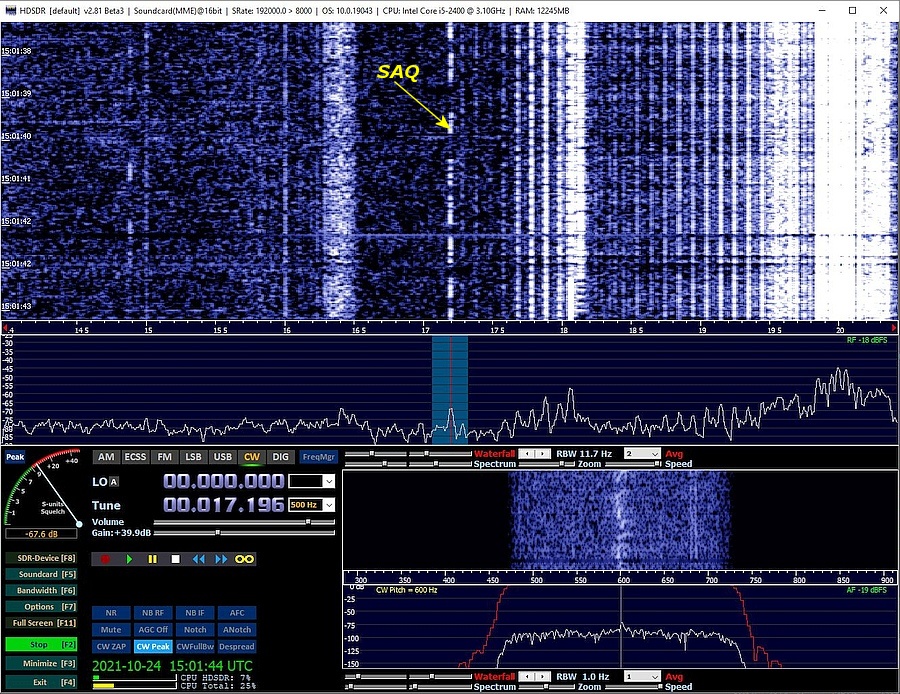Screen dimensions: 900x694
Task: Disable the CW Peak filter
Action: (151, 647)
